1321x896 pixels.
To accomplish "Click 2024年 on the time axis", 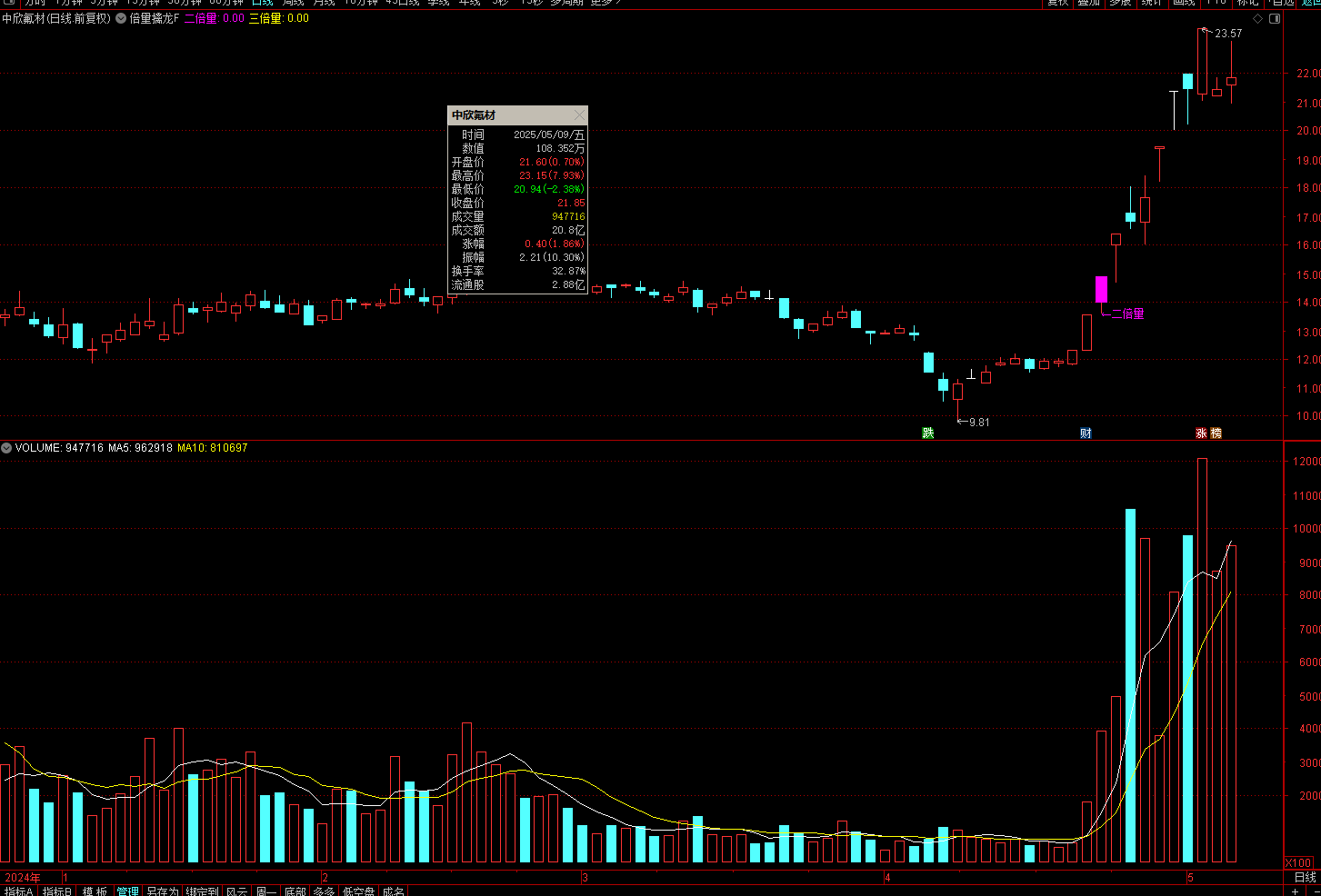I will pos(23,878).
